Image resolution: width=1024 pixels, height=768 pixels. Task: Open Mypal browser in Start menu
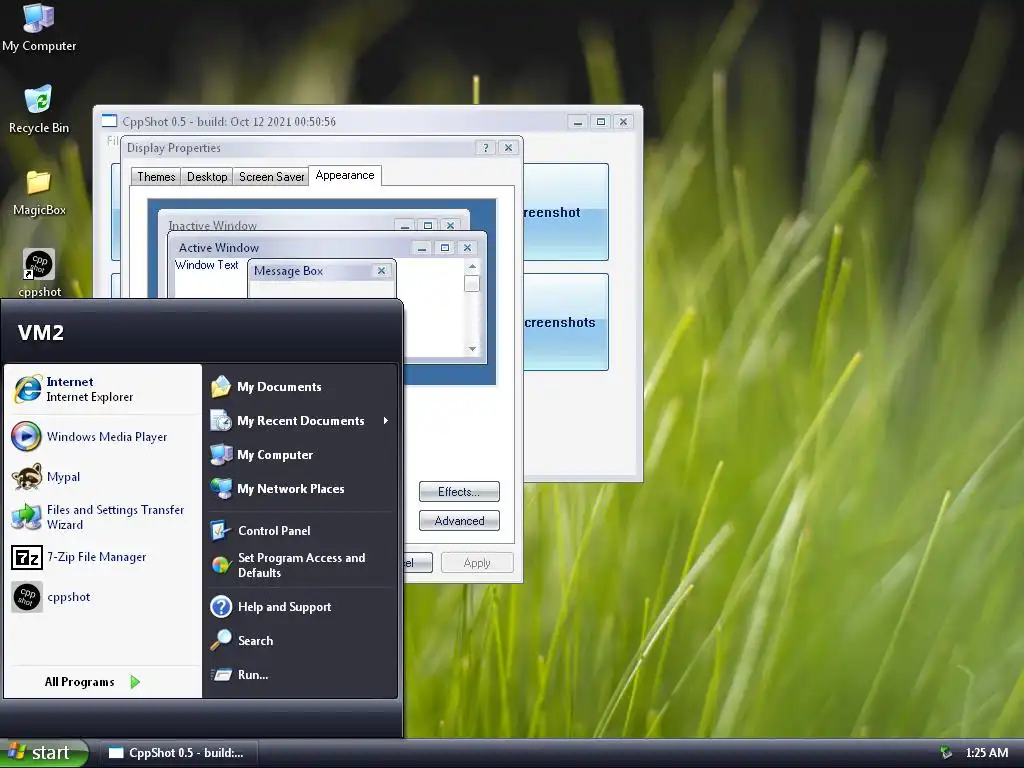pyautogui.click(x=104, y=477)
